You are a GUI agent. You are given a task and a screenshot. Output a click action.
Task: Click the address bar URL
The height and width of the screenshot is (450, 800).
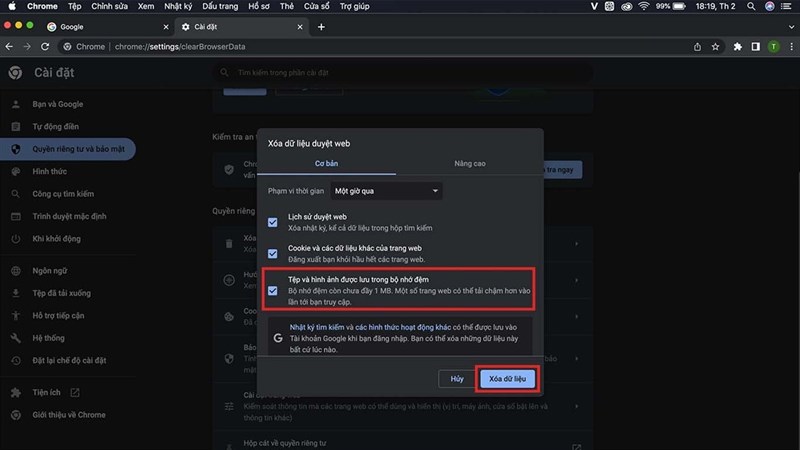(180, 46)
